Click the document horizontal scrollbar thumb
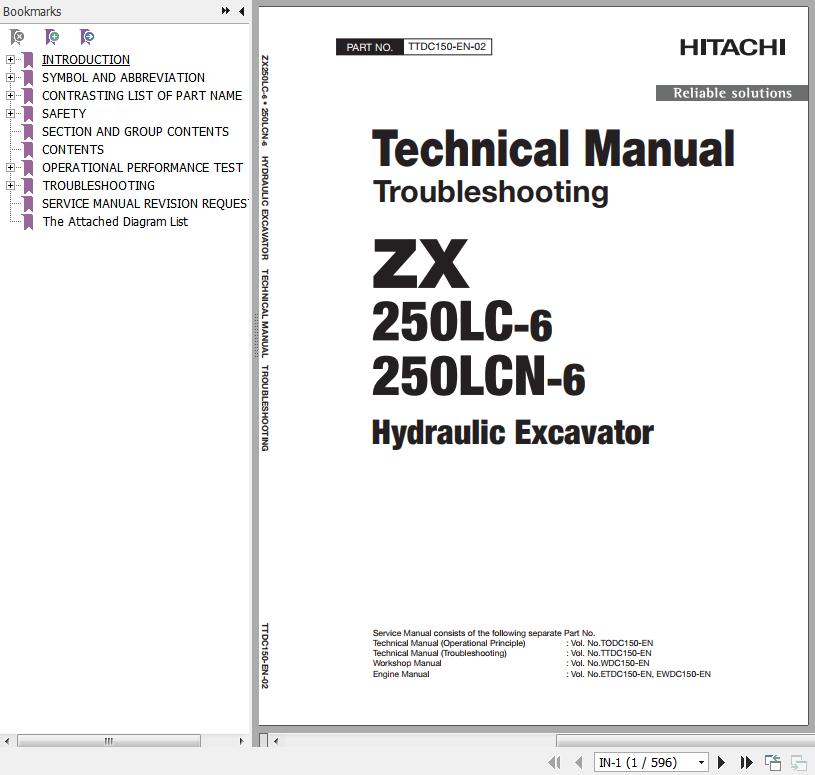Screen dimensions: 815x775 click(685, 741)
